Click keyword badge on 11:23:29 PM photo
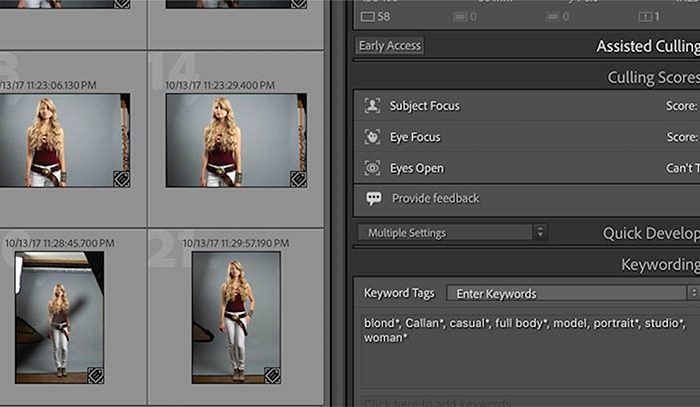This screenshot has width=700, height=407. [x=297, y=179]
